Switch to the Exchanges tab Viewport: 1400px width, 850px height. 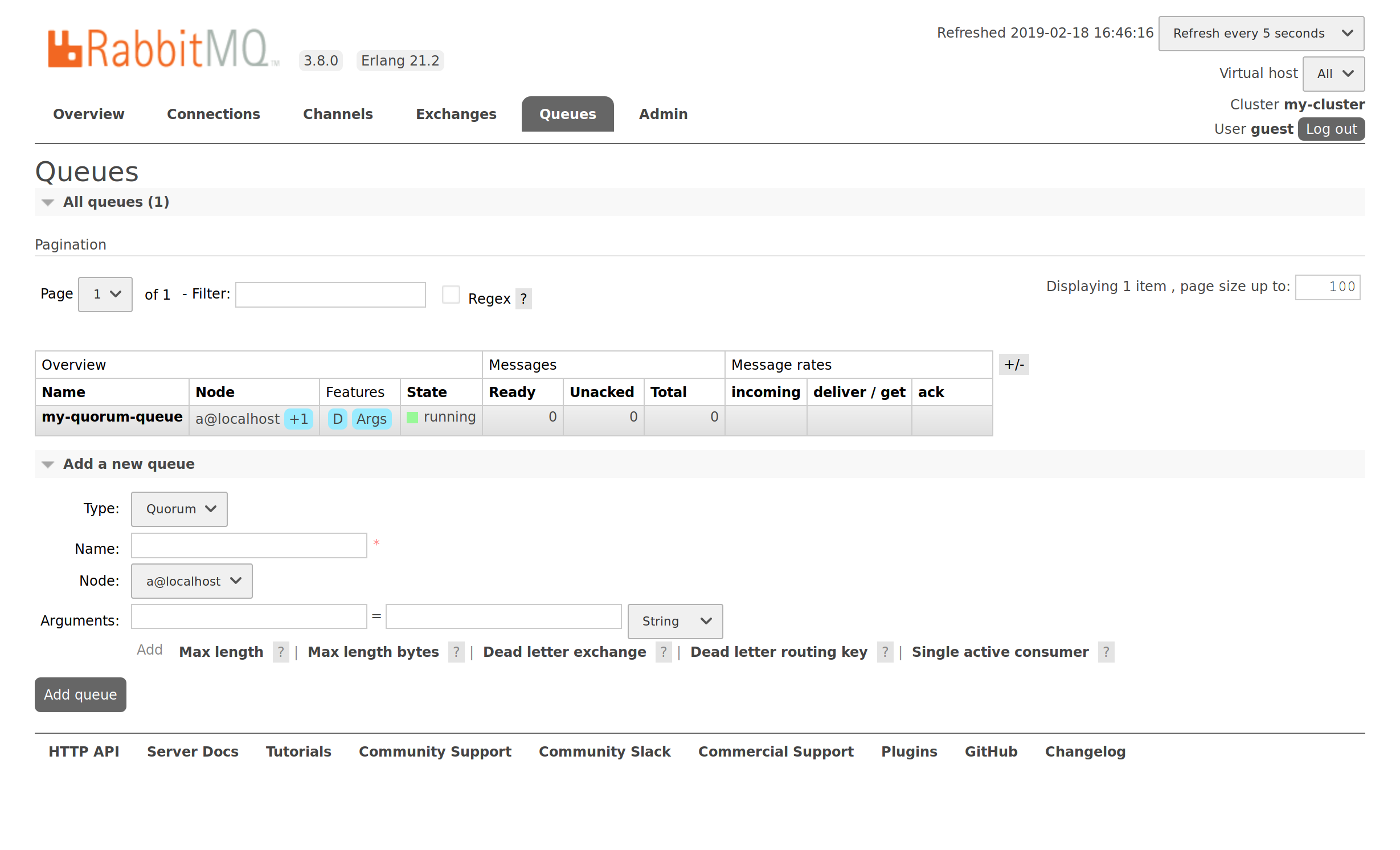(456, 114)
